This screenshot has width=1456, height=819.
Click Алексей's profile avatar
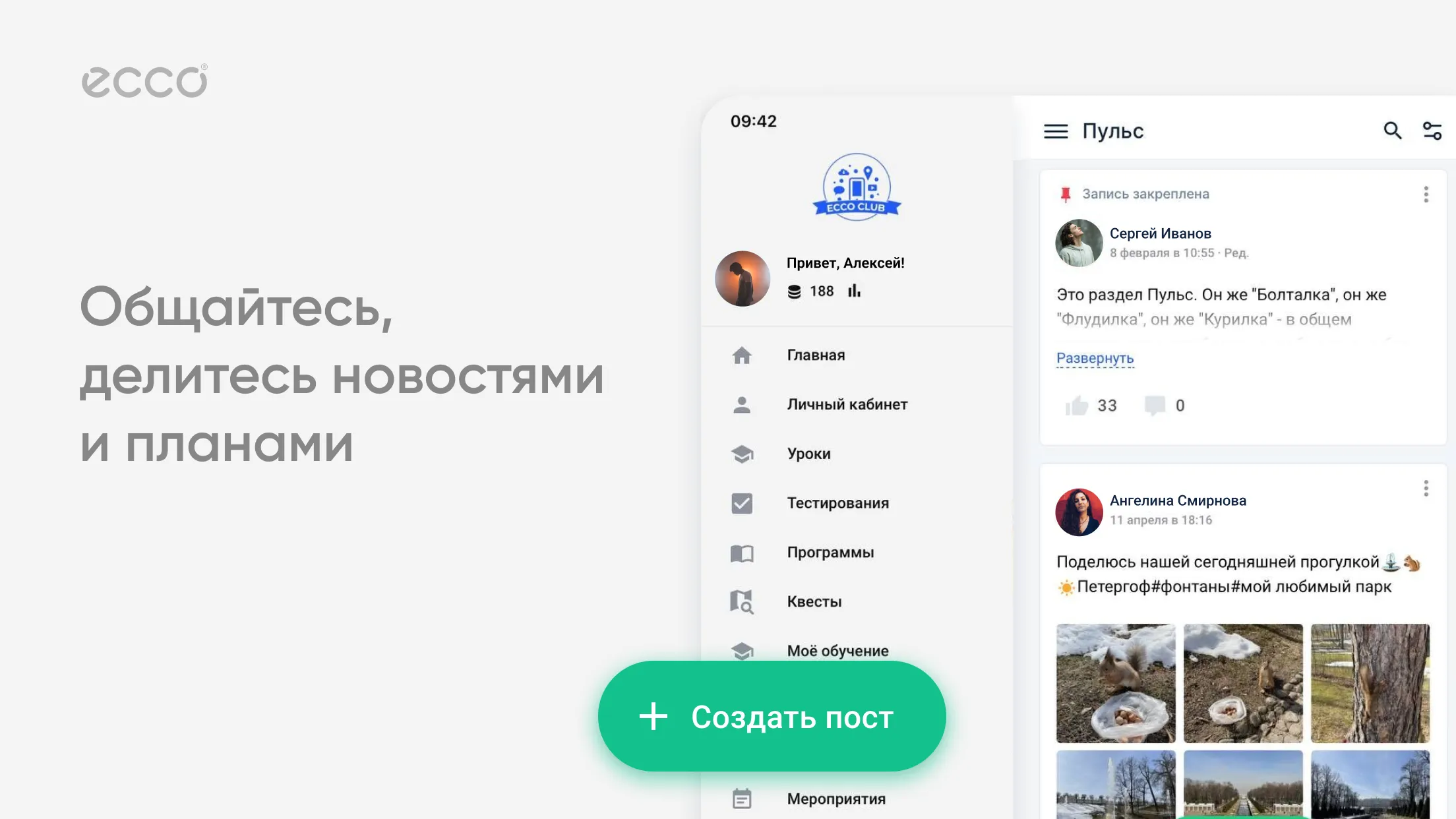743,278
